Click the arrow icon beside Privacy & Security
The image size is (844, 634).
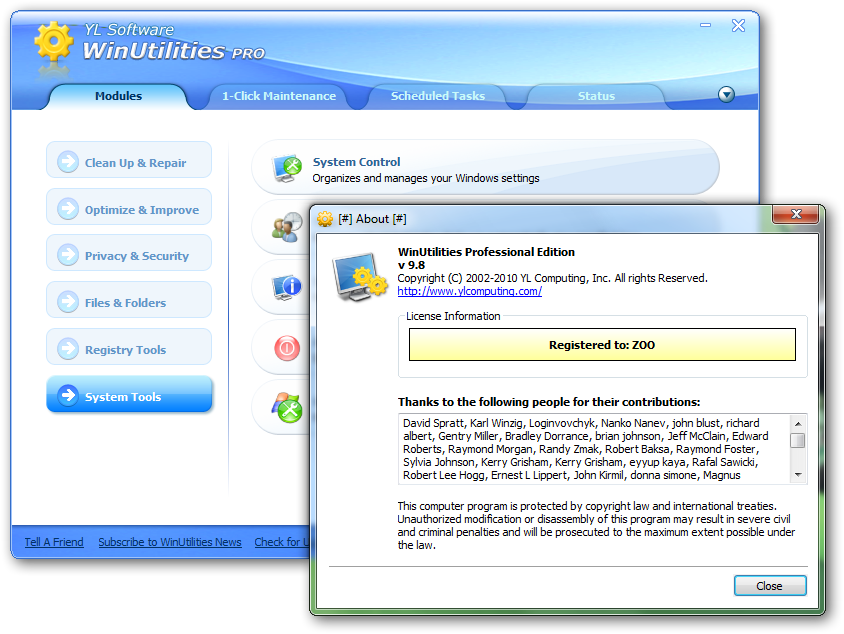(68, 255)
